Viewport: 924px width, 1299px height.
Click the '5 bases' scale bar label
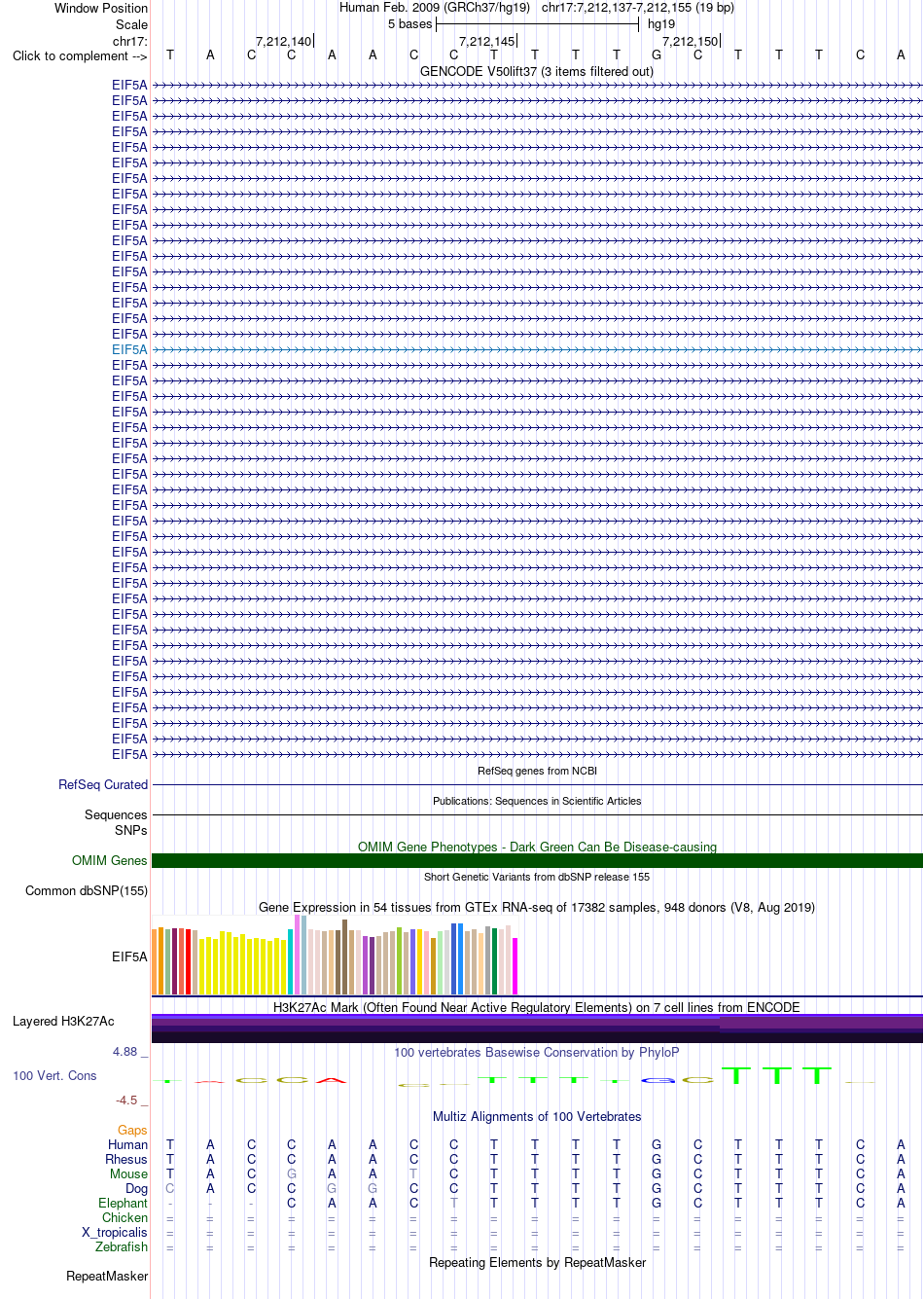point(409,23)
